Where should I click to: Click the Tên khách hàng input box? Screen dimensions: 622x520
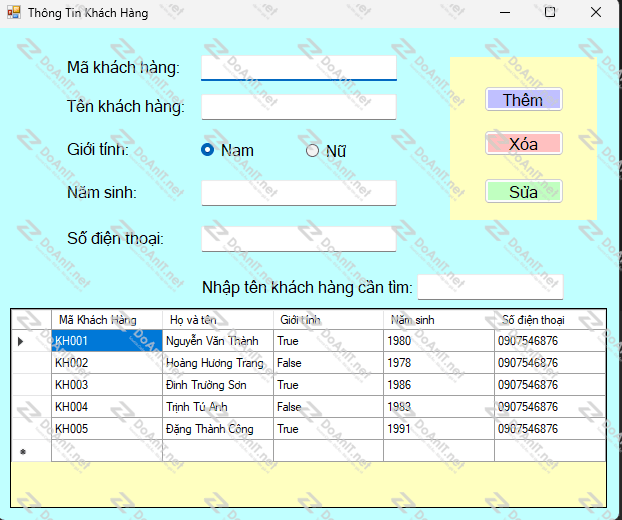(299, 107)
